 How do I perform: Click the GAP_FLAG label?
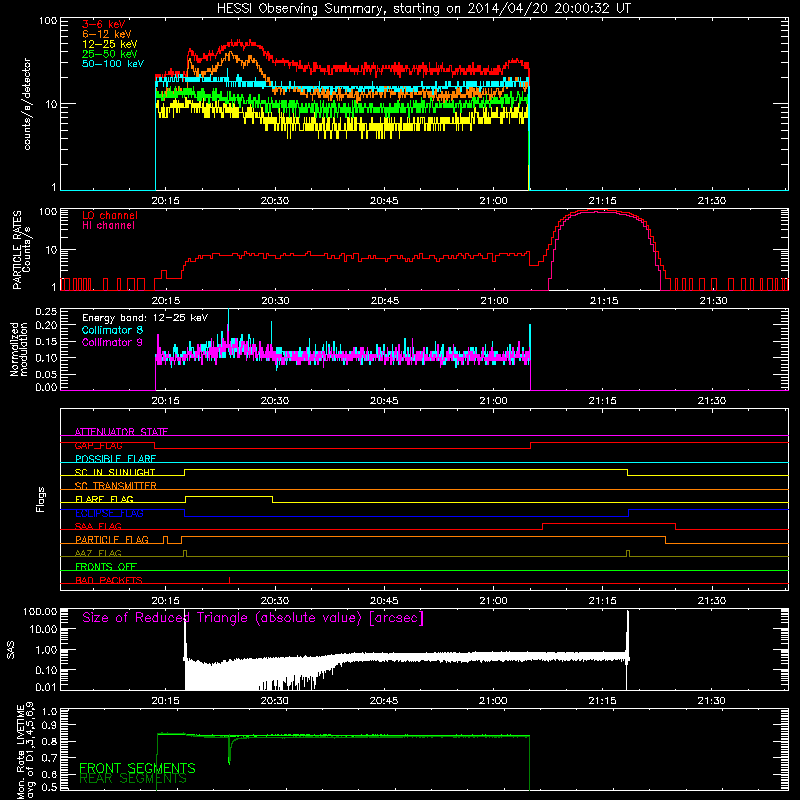(98, 445)
